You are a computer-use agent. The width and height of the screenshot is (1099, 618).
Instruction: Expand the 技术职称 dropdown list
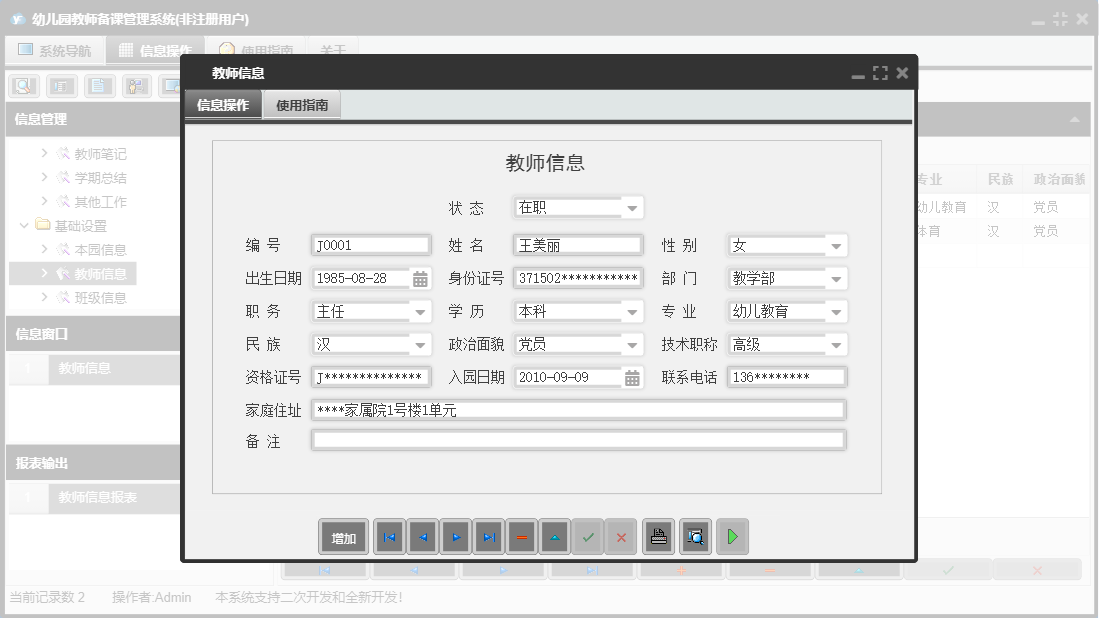click(x=836, y=345)
